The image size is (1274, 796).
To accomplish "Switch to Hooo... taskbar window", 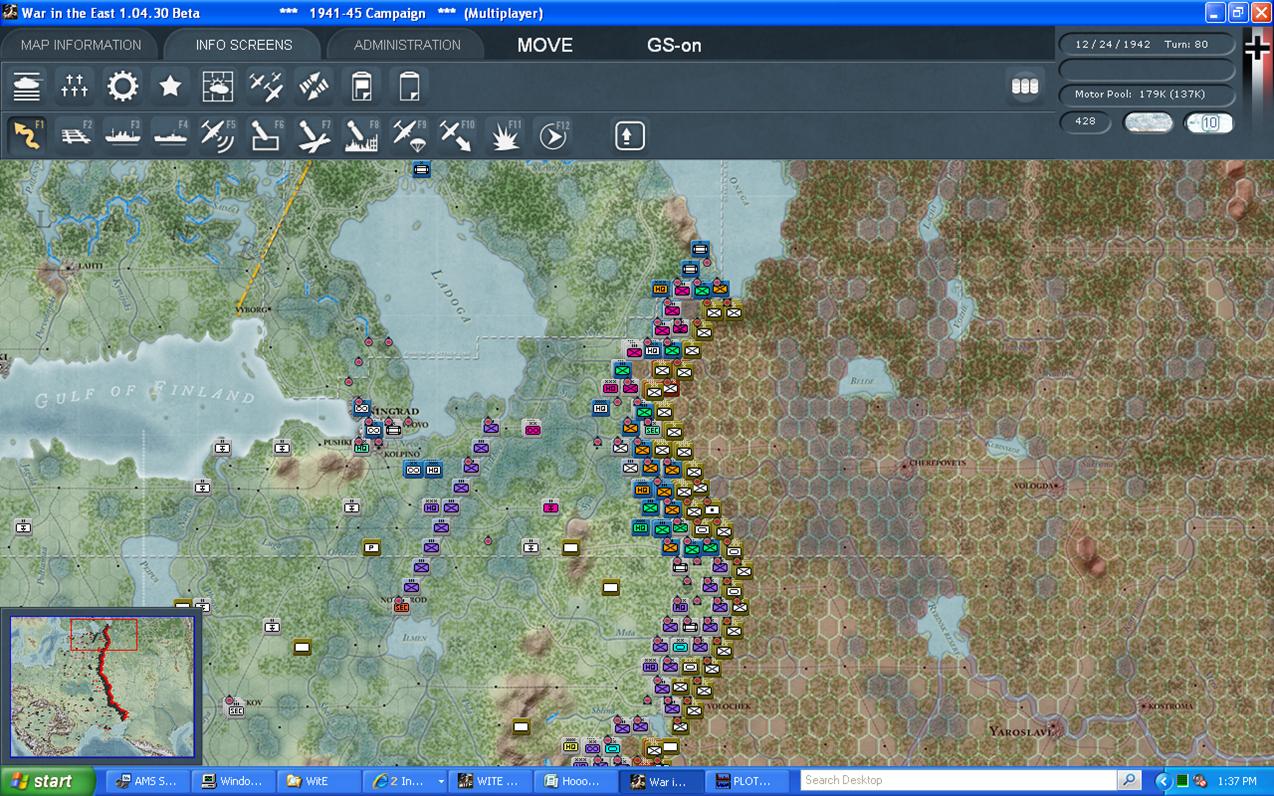I will tap(574, 781).
